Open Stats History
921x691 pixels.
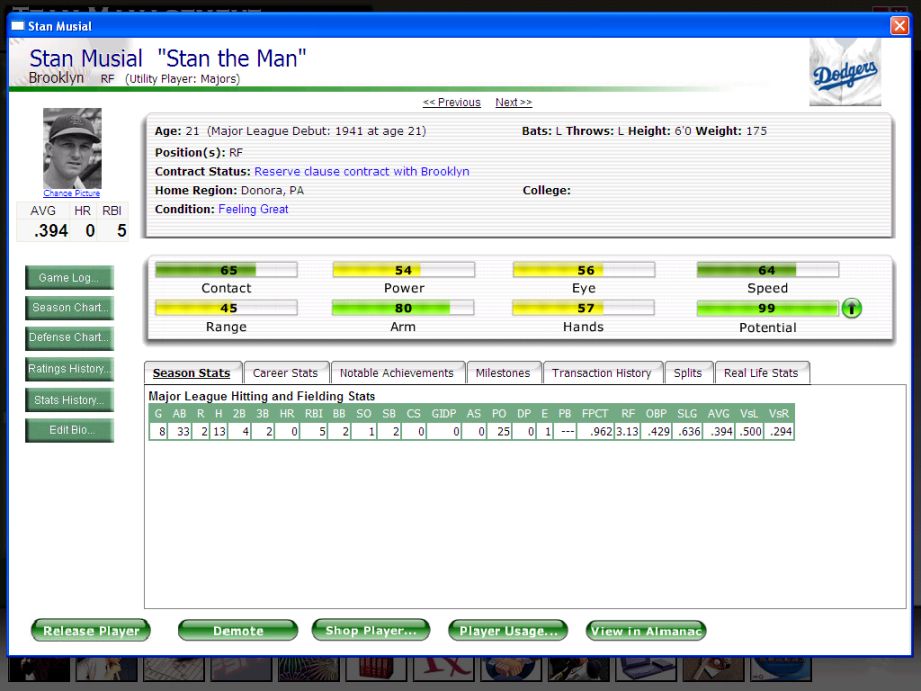click(x=69, y=400)
